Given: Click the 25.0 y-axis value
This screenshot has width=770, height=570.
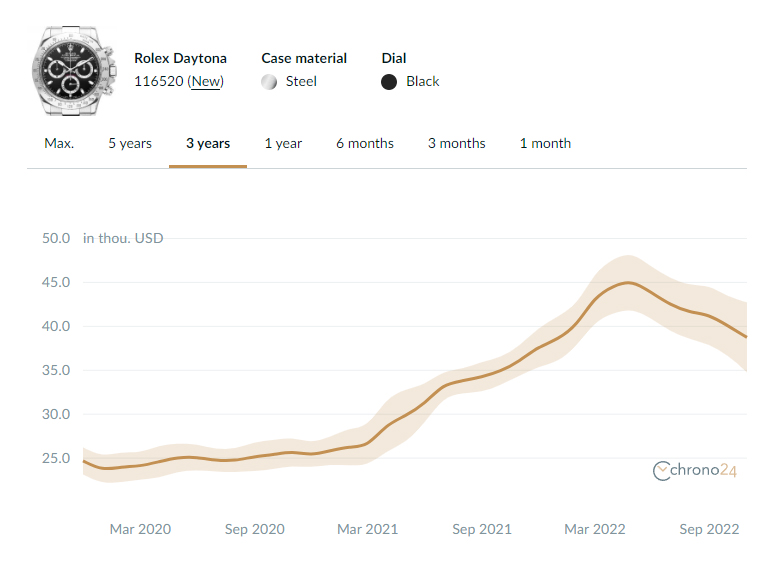Looking at the screenshot, I should point(56,458).
